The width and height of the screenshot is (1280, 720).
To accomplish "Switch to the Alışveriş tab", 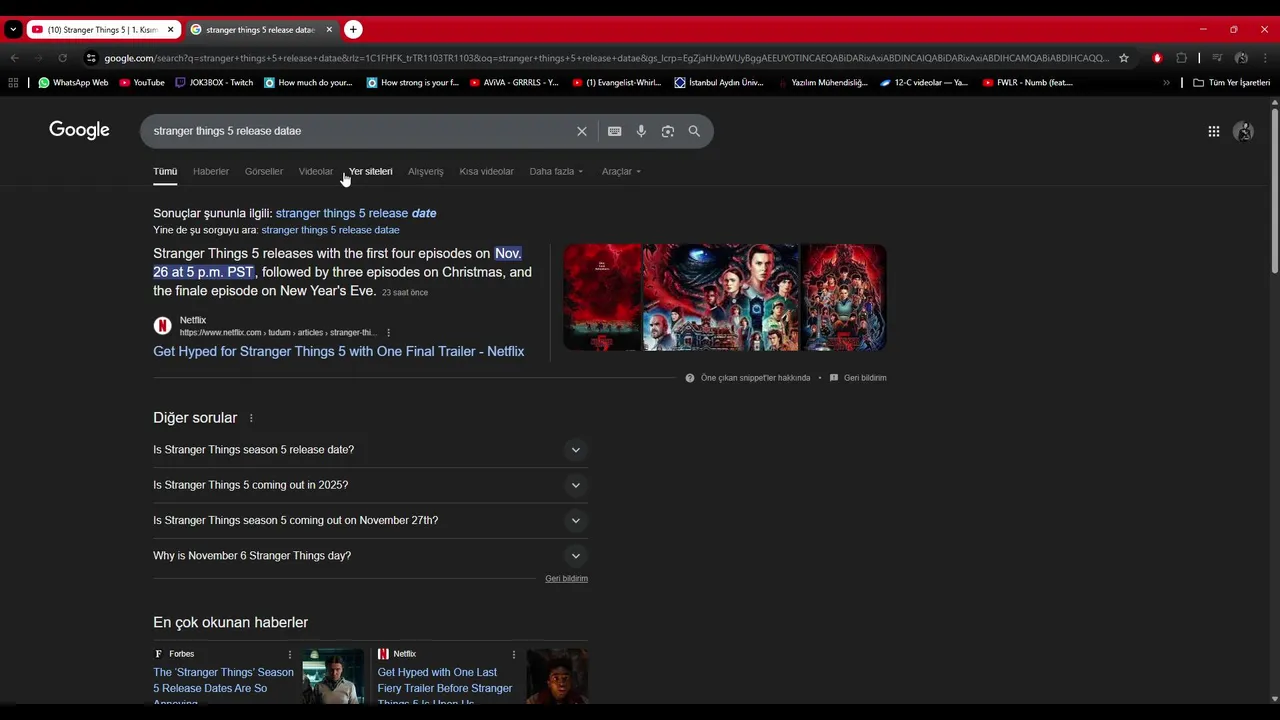I will click(x=426, y=172).
